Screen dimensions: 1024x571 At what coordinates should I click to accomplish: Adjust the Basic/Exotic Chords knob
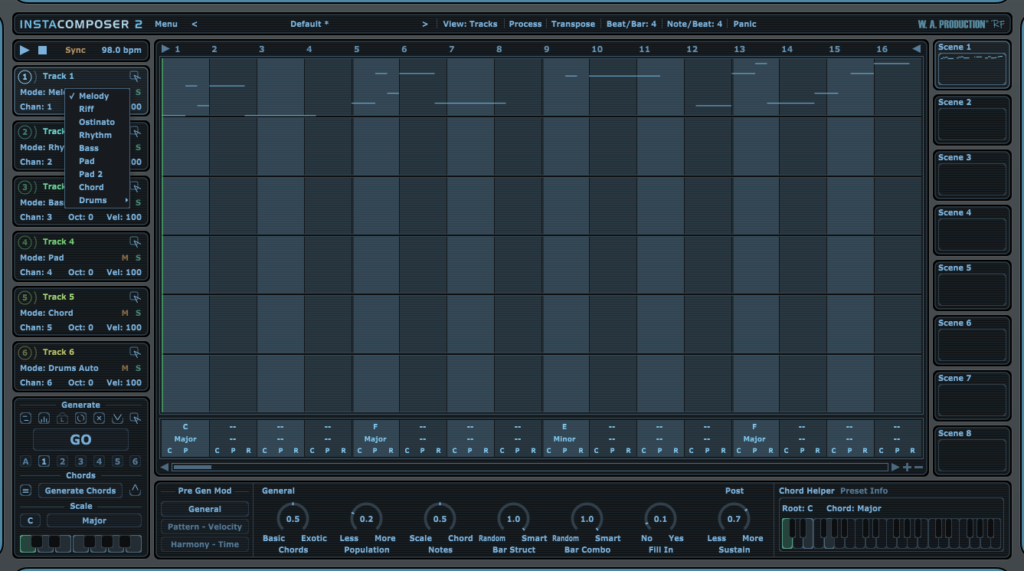[293, 519]
